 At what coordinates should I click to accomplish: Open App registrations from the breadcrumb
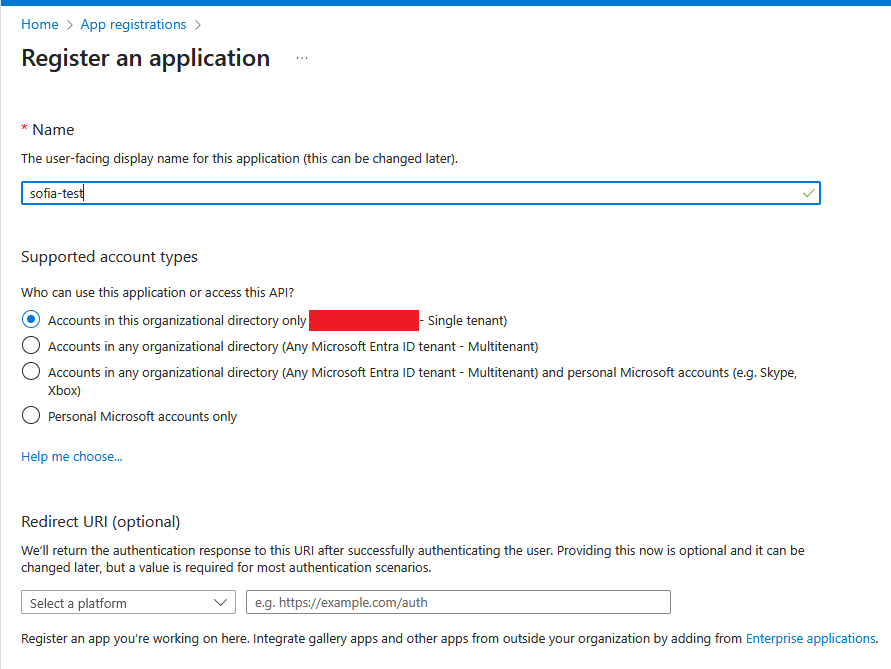click(133, 24)
